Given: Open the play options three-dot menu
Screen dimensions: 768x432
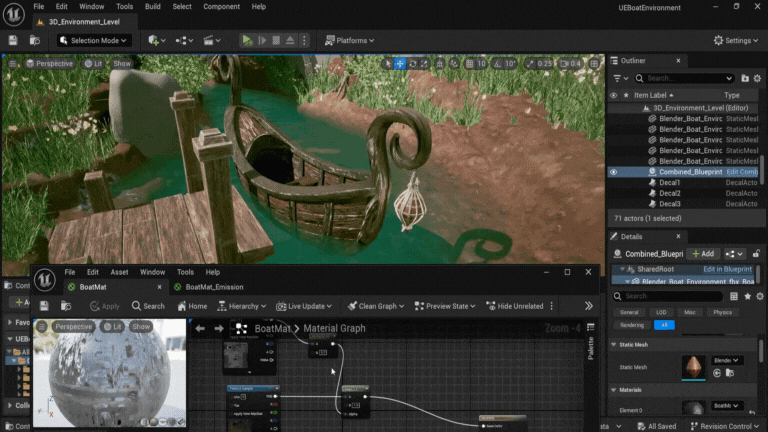Looking at the screenshot, I should (x=304, y=40).
